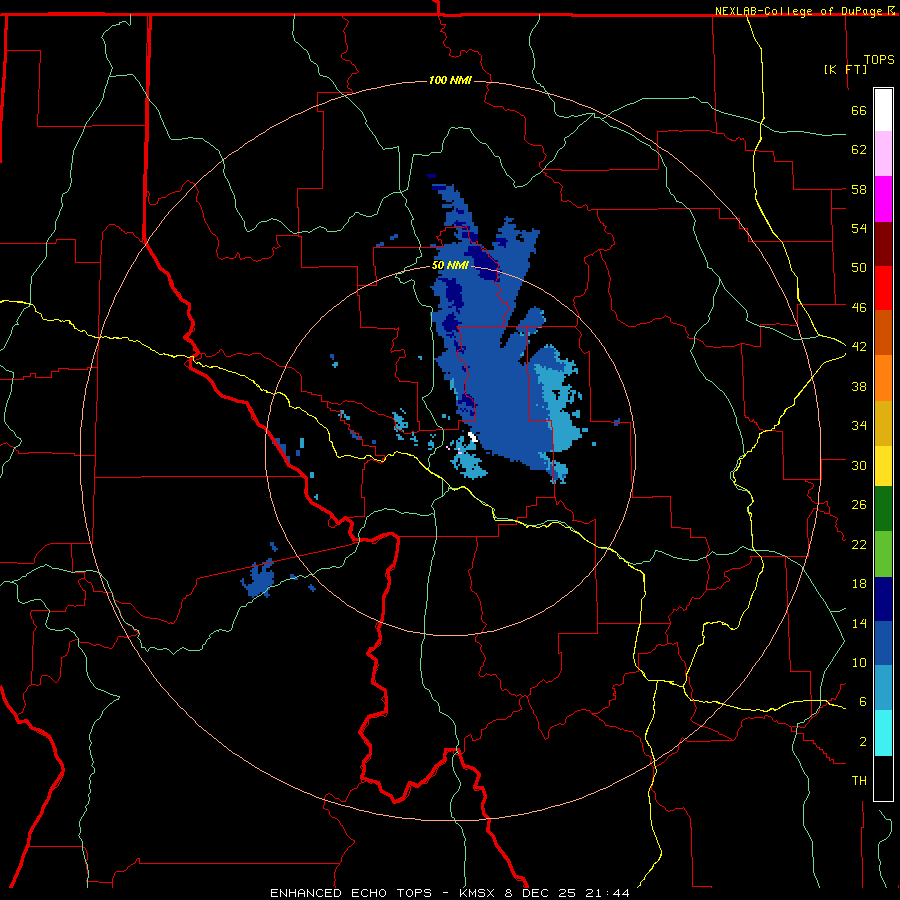Select the light pink legend swatch
The image size is (900, 900).
[883, 153]
